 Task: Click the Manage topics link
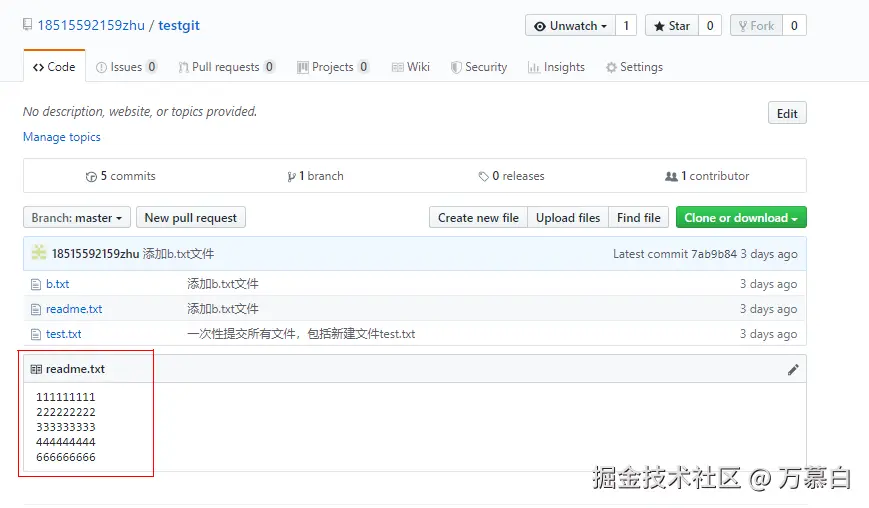62,137
